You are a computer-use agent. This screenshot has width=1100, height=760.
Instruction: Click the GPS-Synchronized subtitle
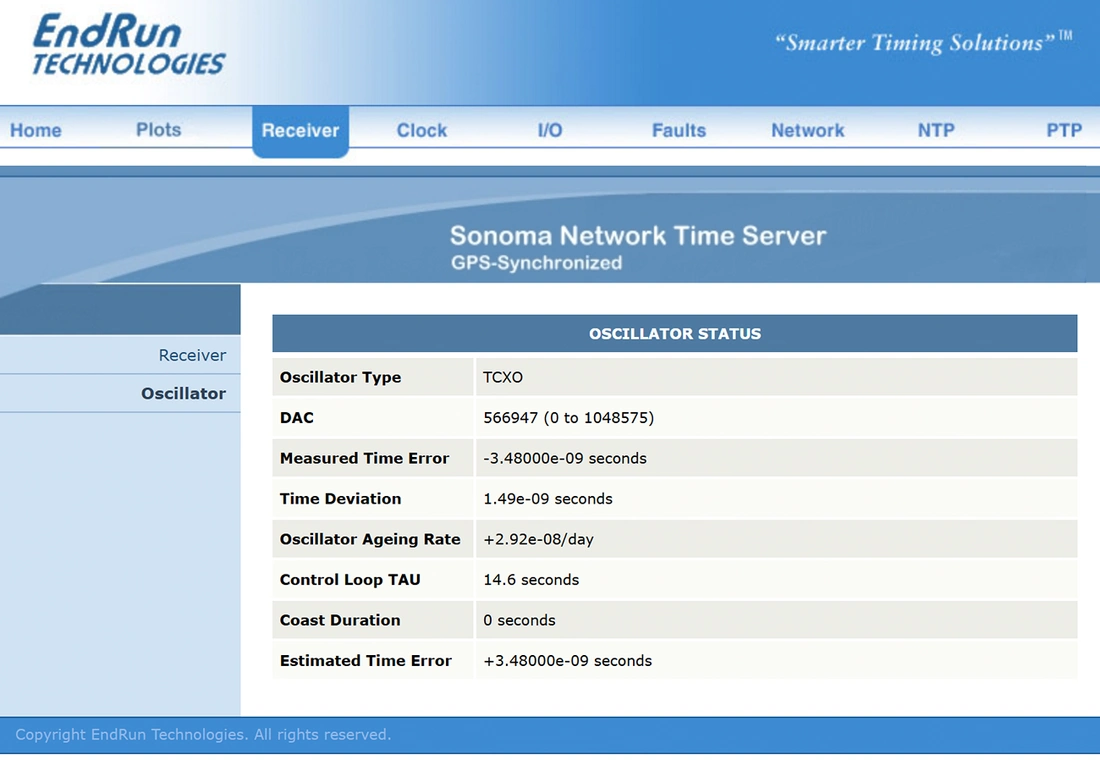click(x=537, y=263)
